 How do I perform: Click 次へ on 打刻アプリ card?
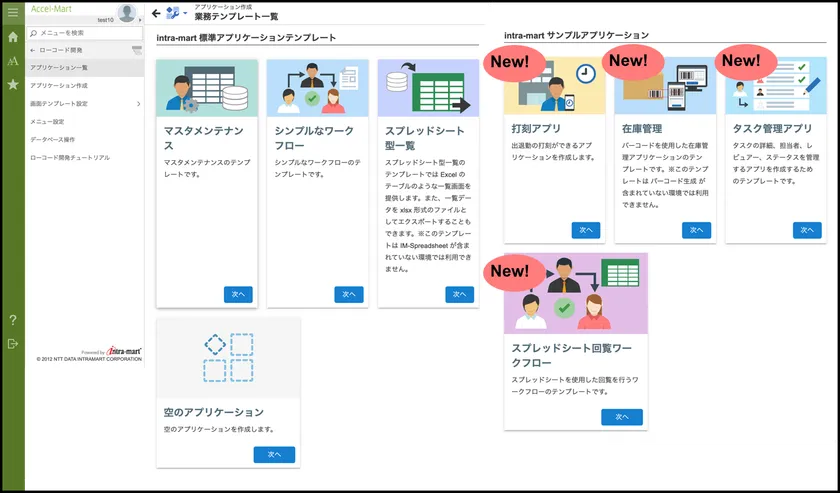[586, 230]
